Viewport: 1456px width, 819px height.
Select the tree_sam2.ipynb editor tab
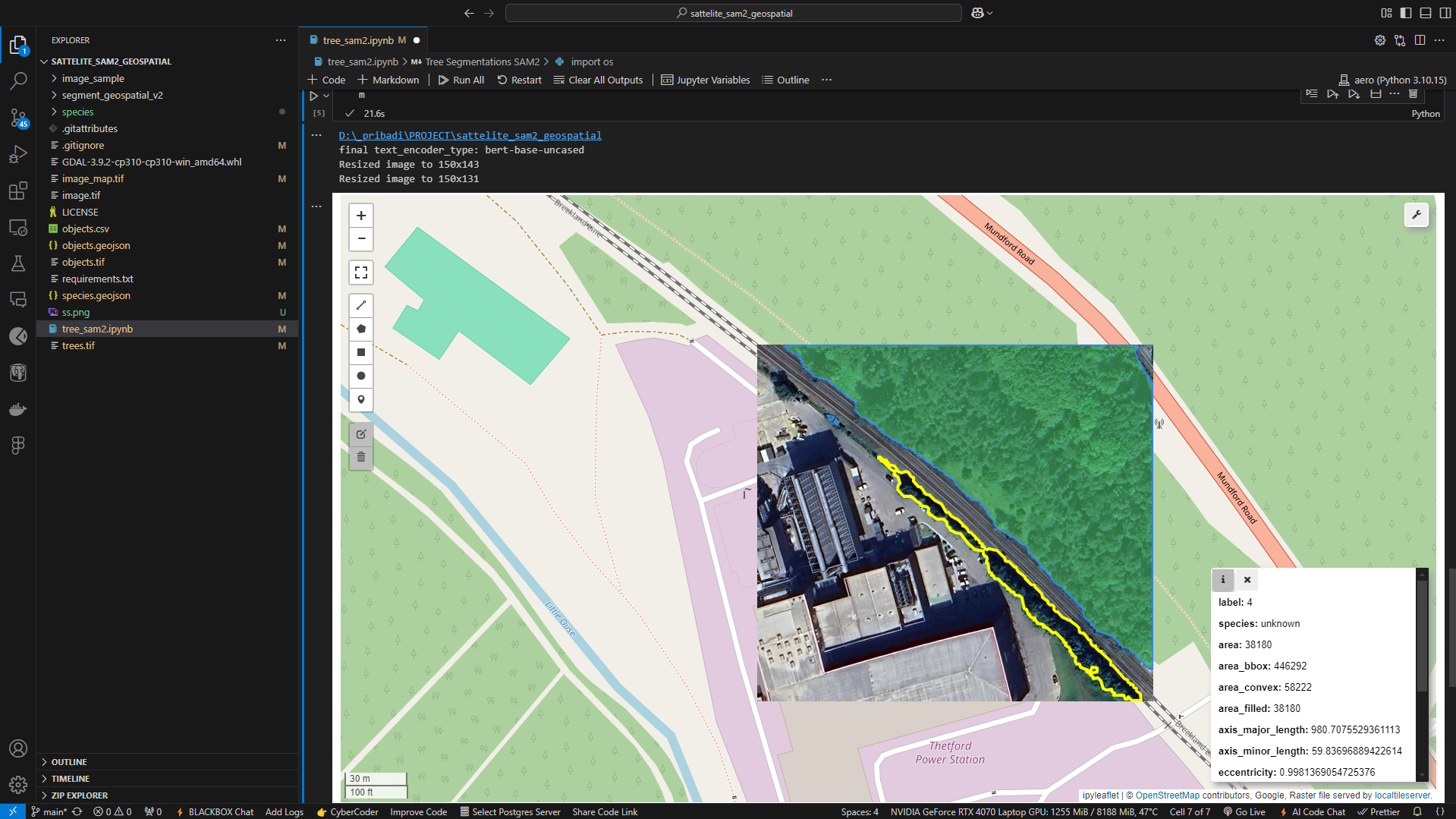point(358,39)
